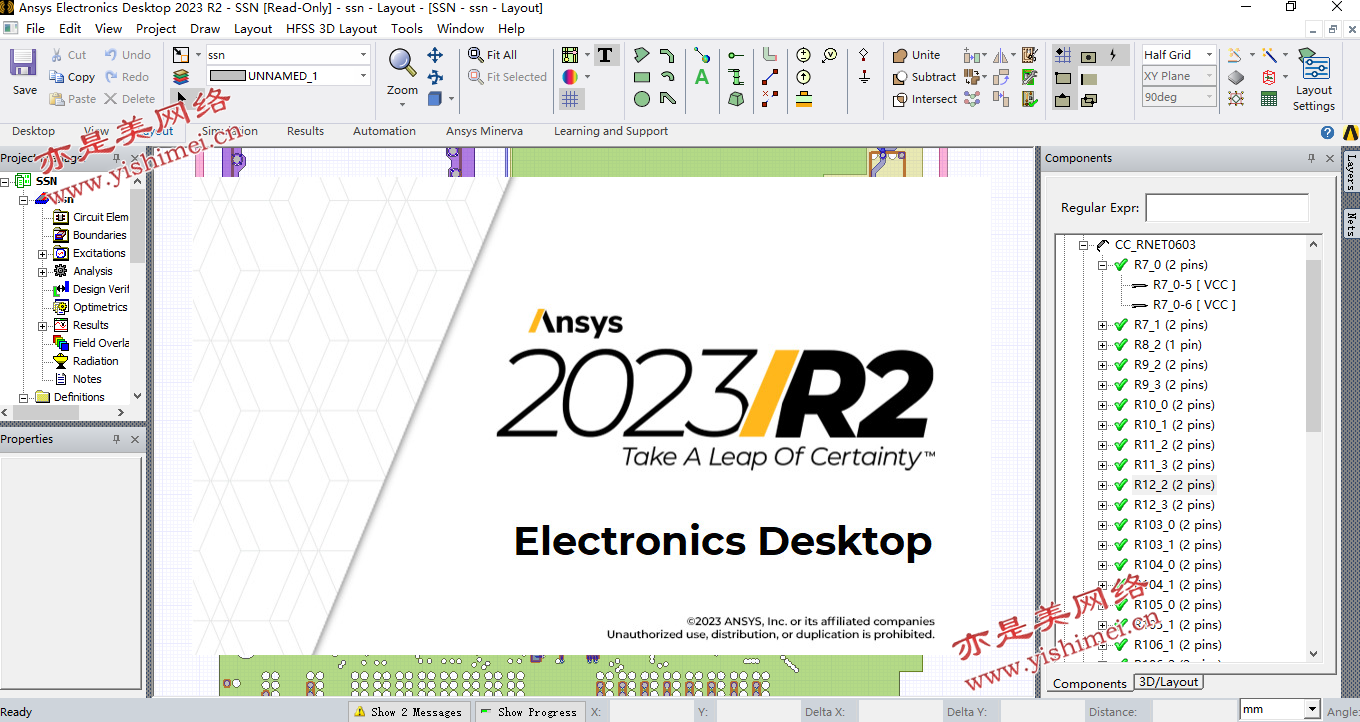Select the green text 'A' tool
The image size is (1360, 722).
(x=702, y=77)
